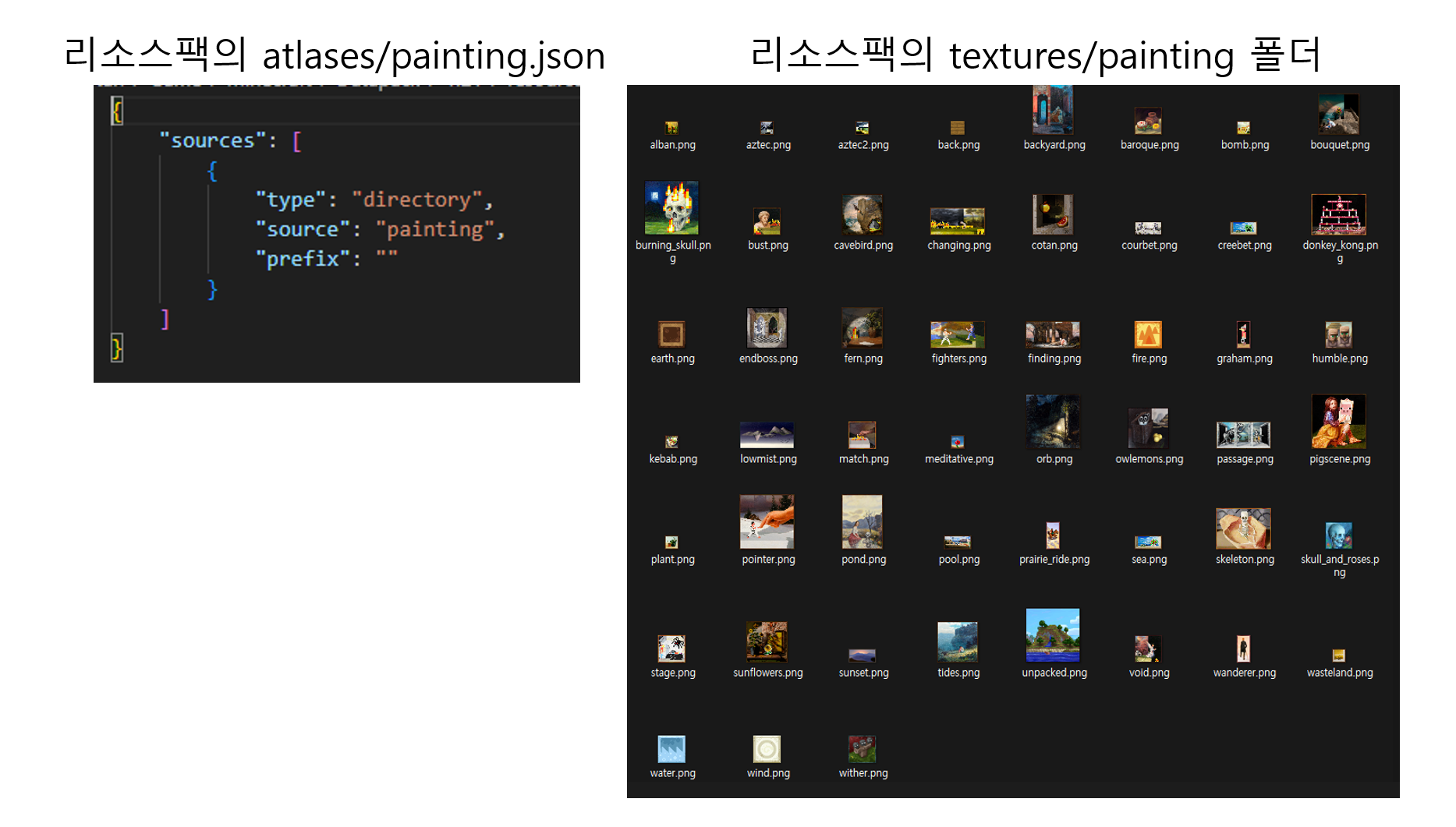Screen dimensions: 1456x827
Task: Click the water.png thumbnail
Action: coord(671,749)
